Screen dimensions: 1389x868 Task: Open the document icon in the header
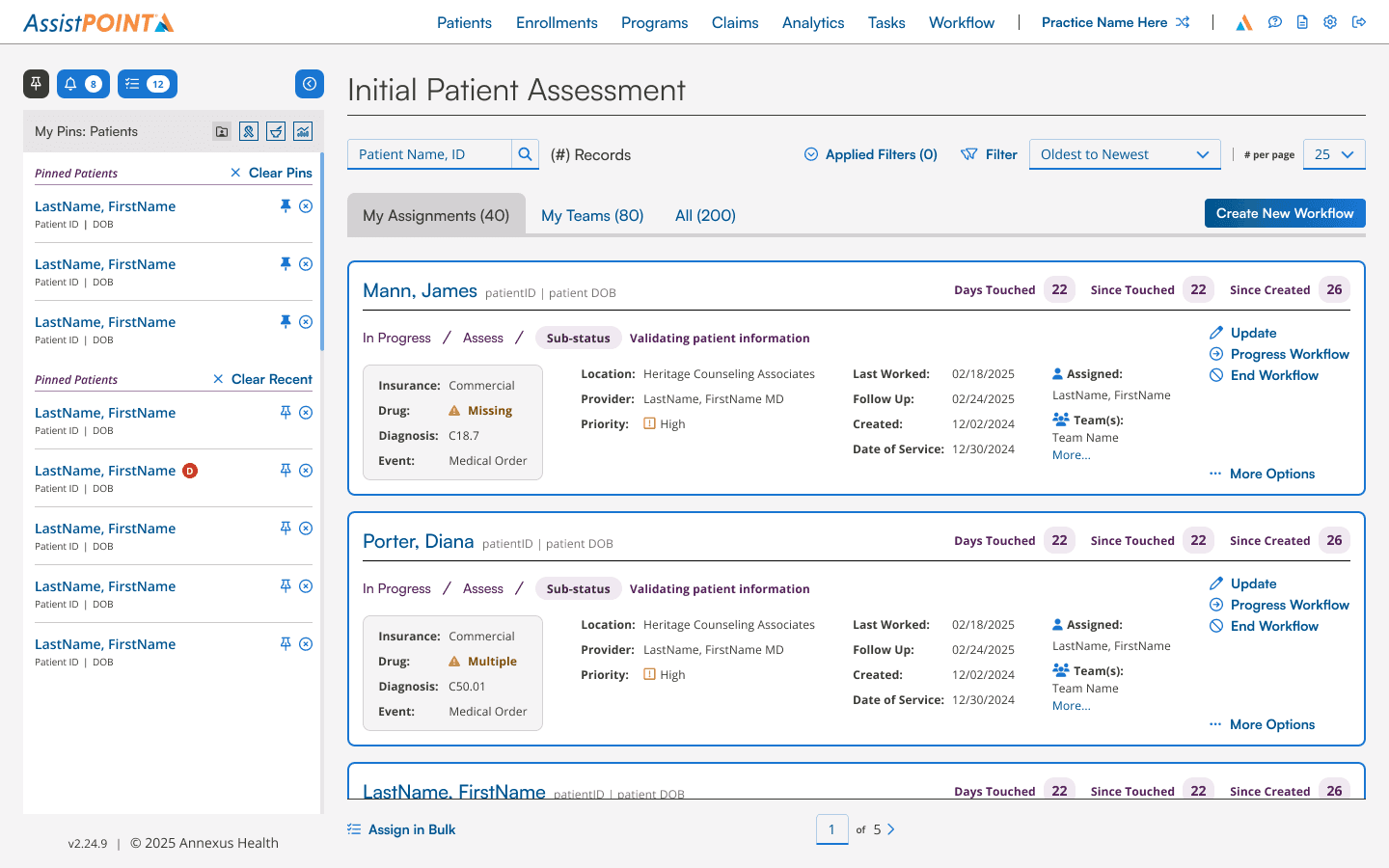1302,22
